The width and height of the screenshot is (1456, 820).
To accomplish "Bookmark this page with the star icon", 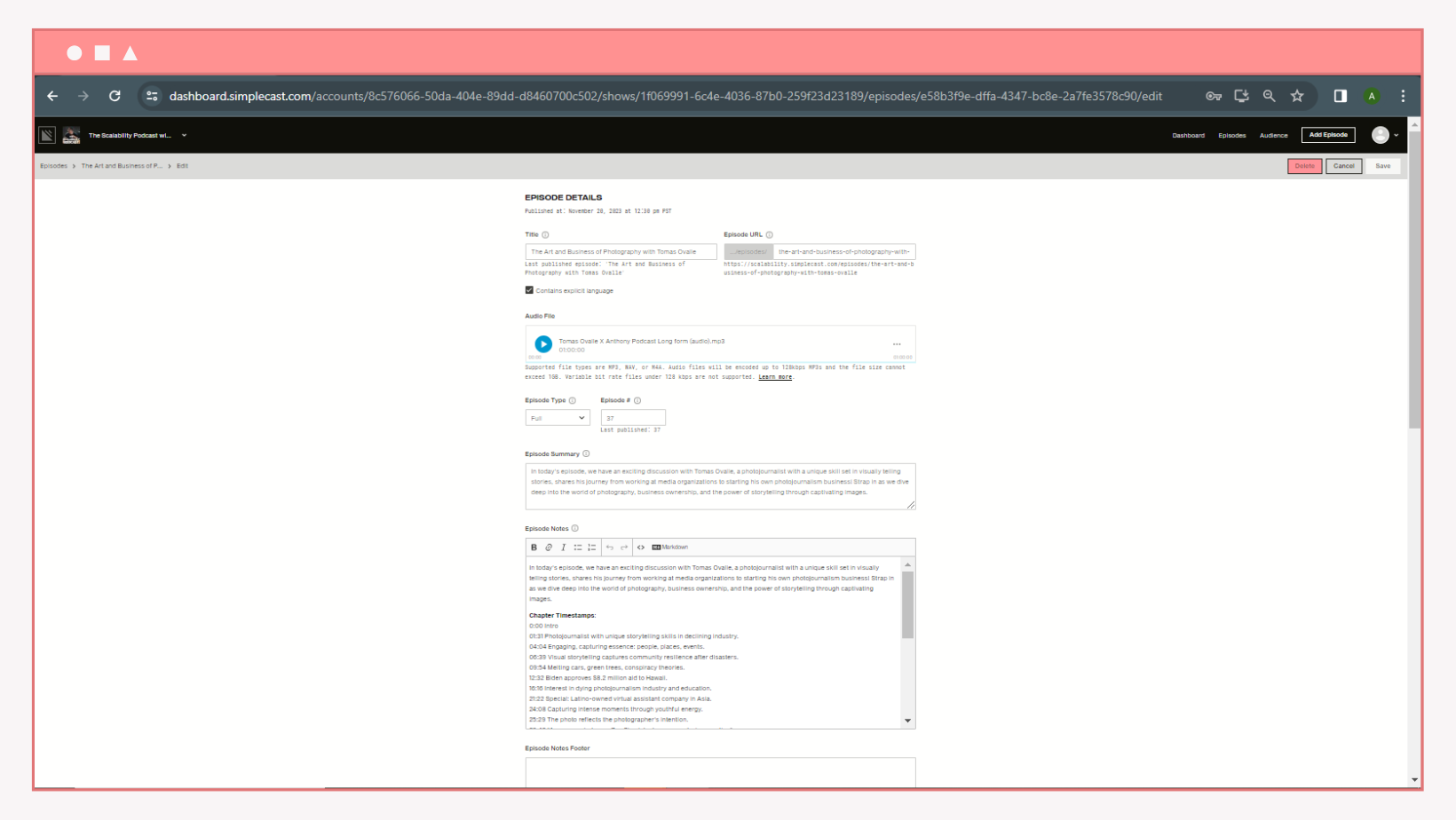I will click(1297, 96).
